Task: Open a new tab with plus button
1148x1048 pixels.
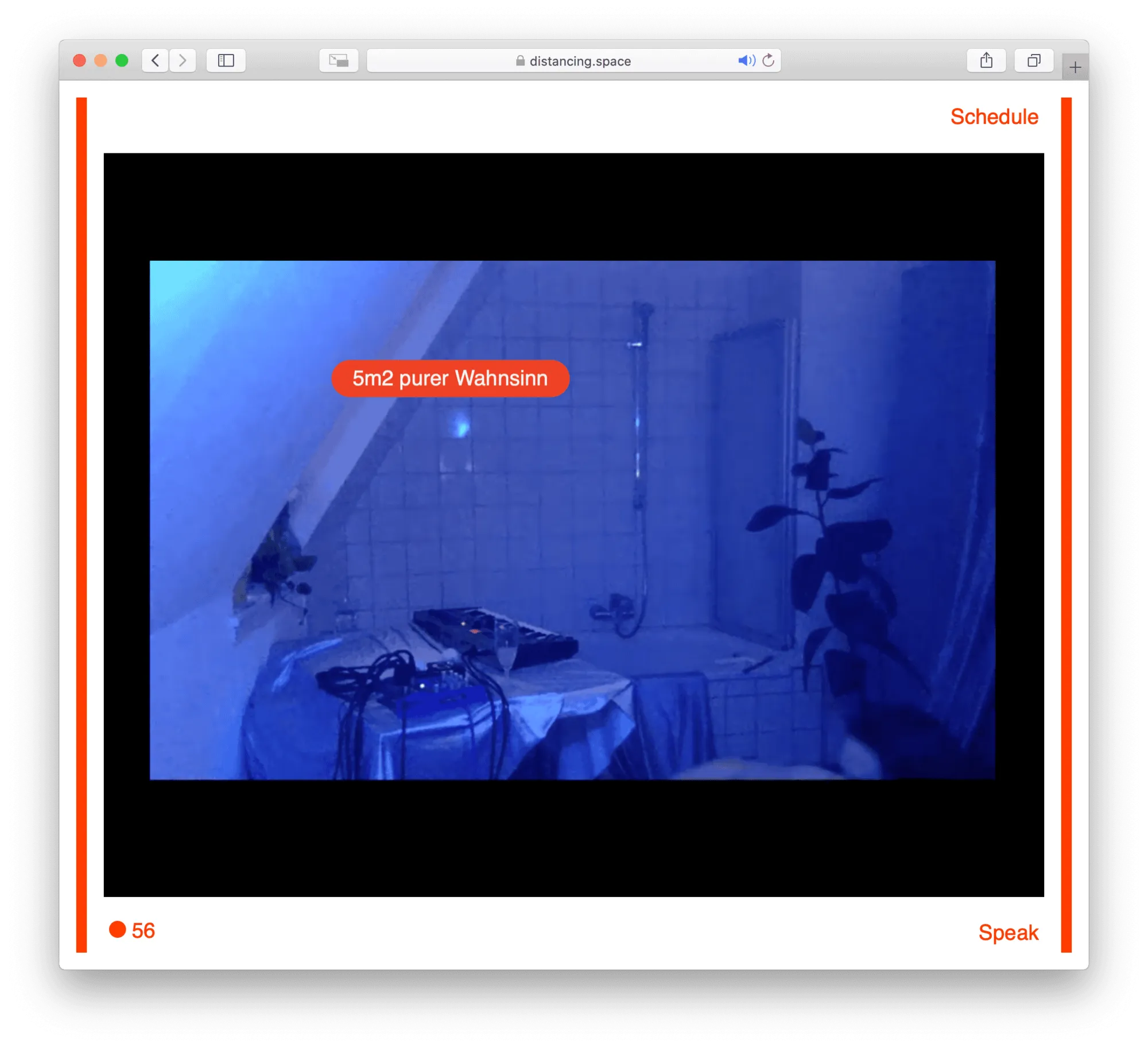Action: [1075, 67]
